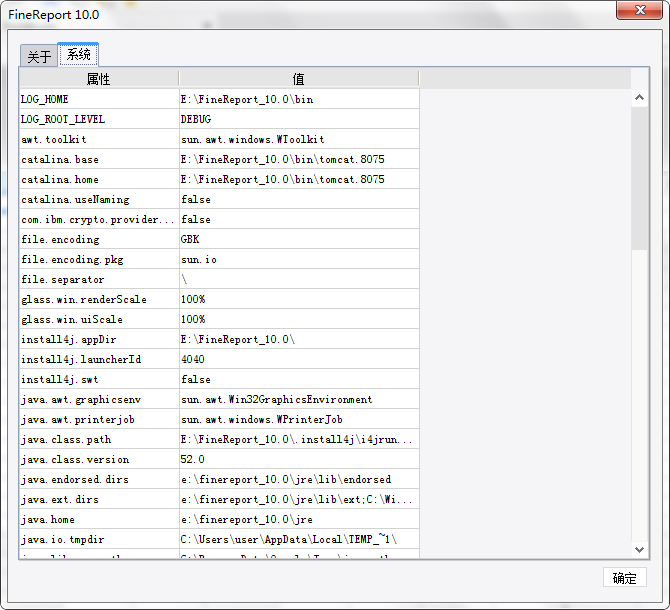
Task: Switch to the 关于 tab
Action: click(x=39, y=56)
